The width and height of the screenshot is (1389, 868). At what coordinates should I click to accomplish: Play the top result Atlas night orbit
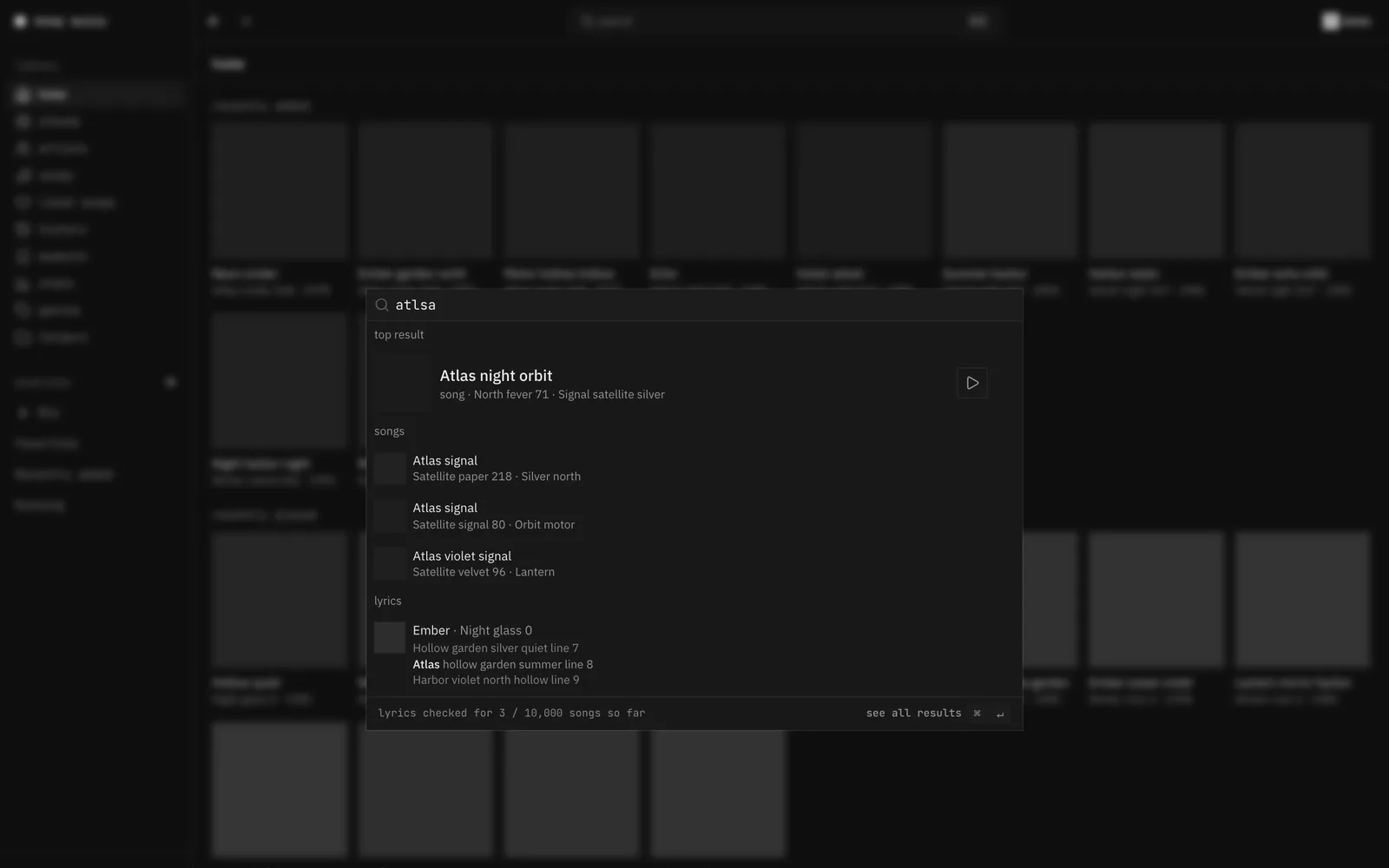tap(972, 383)
